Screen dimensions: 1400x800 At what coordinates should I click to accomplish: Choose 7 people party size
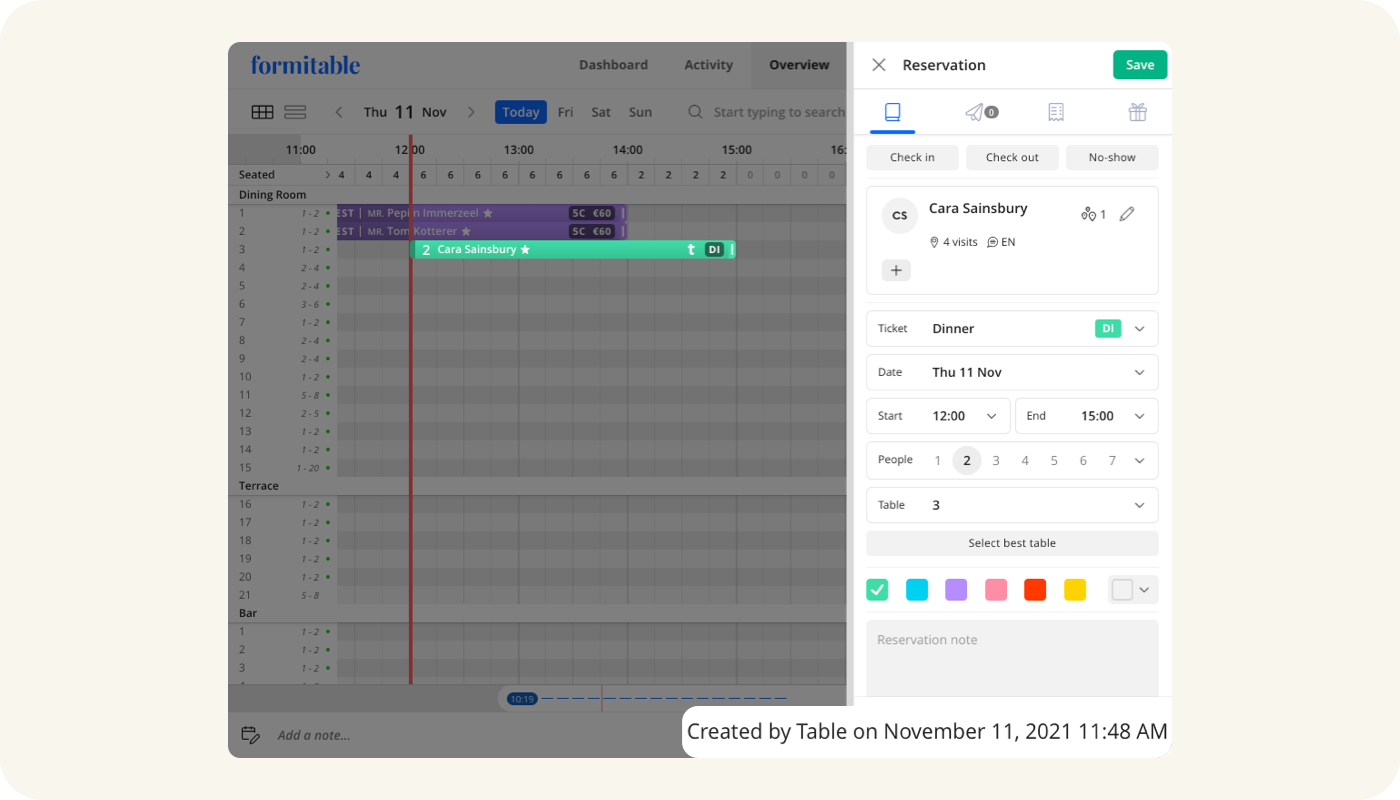click(1112, 460)
